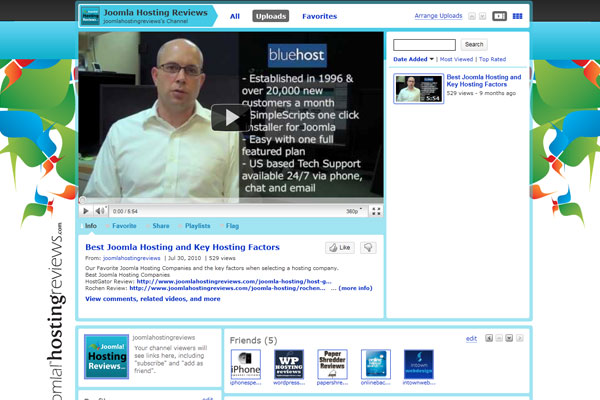Open the Rochen Review URL link

(227, 288)
